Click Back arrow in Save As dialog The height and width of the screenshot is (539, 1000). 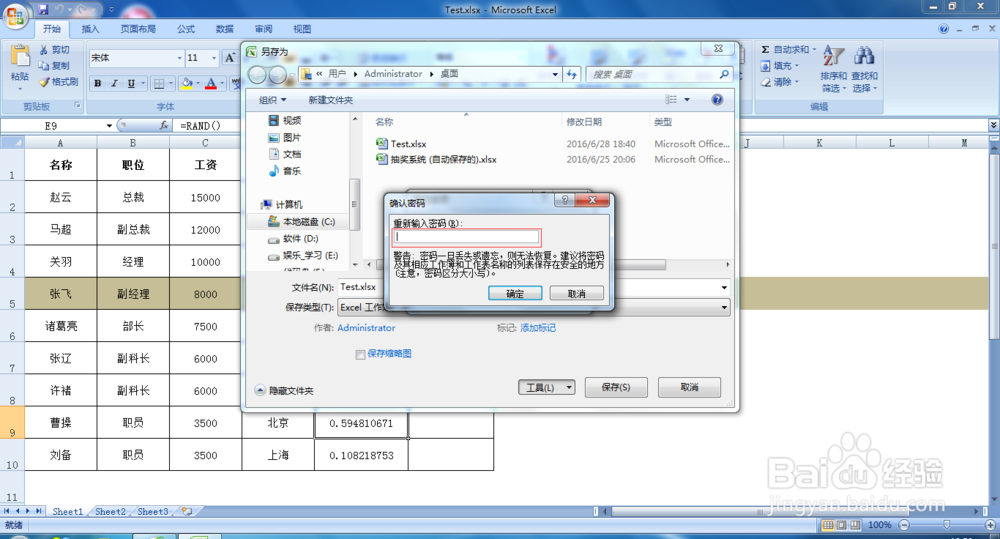point(257,75)
